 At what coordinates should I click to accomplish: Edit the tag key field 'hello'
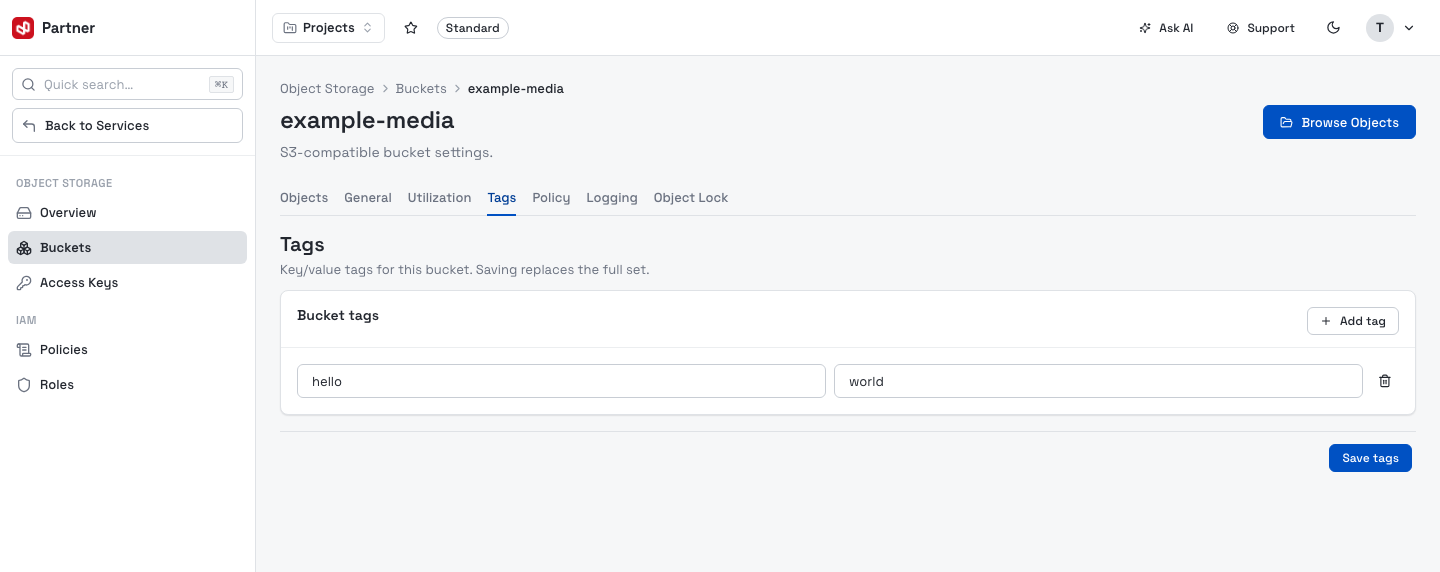pos(561,381)
